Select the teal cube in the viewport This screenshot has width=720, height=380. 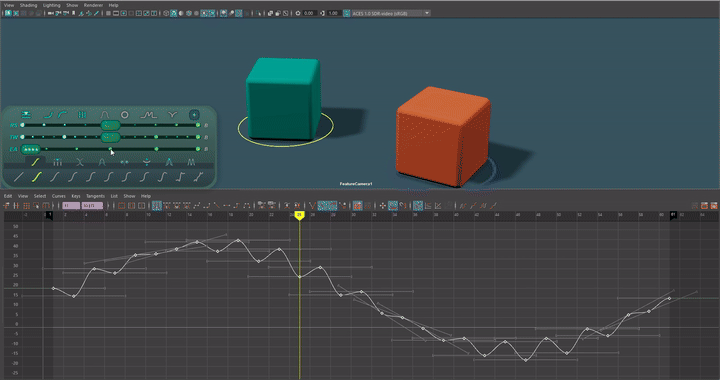click(x=284, y=99)
